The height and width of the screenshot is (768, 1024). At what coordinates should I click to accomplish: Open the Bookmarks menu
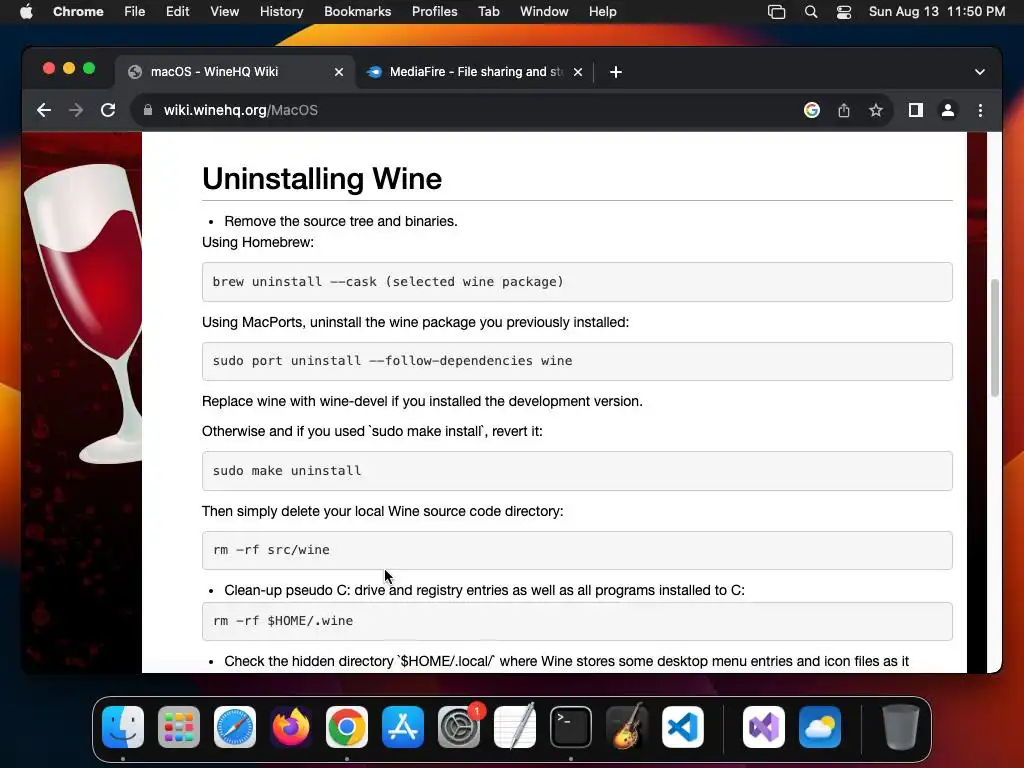point(358,12)
